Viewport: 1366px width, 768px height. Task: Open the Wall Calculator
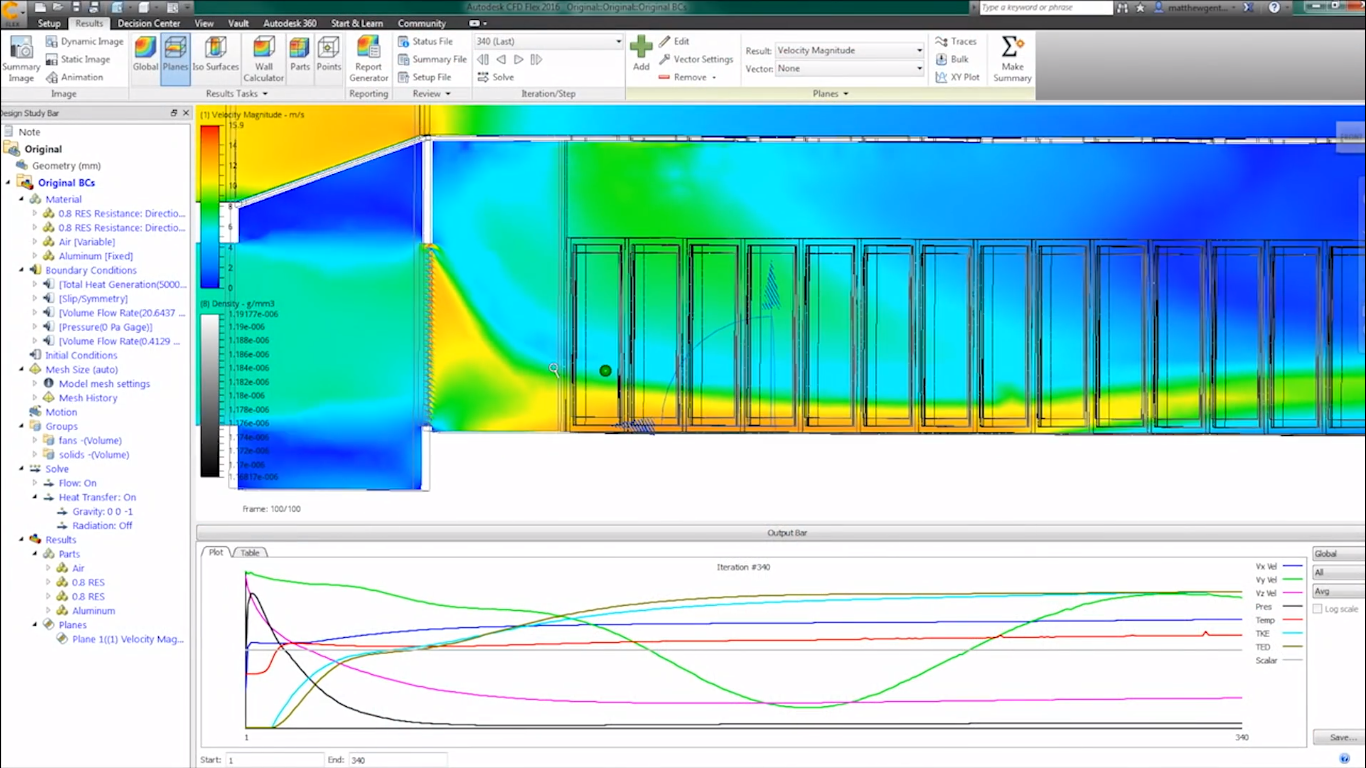[264, 59]
